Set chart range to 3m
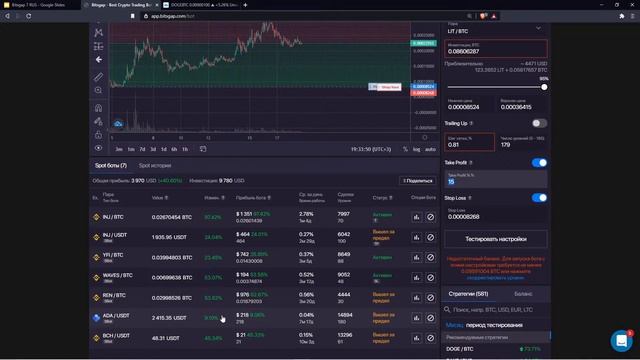The height and width of the screenshot is (360, 640). click(x=119, y=149)
